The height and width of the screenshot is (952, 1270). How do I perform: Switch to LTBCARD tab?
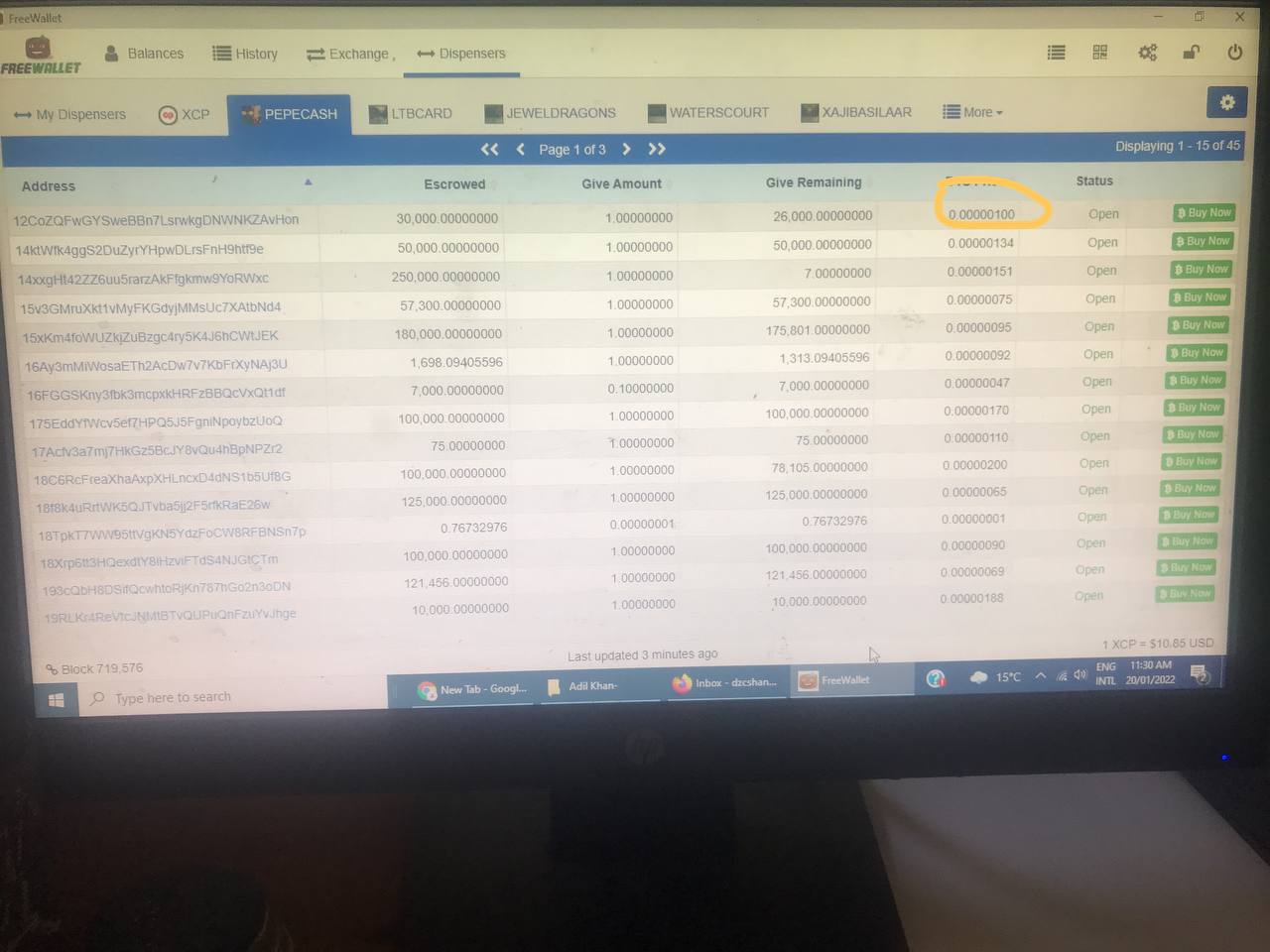pyautogui.click(x=410, y=113)
